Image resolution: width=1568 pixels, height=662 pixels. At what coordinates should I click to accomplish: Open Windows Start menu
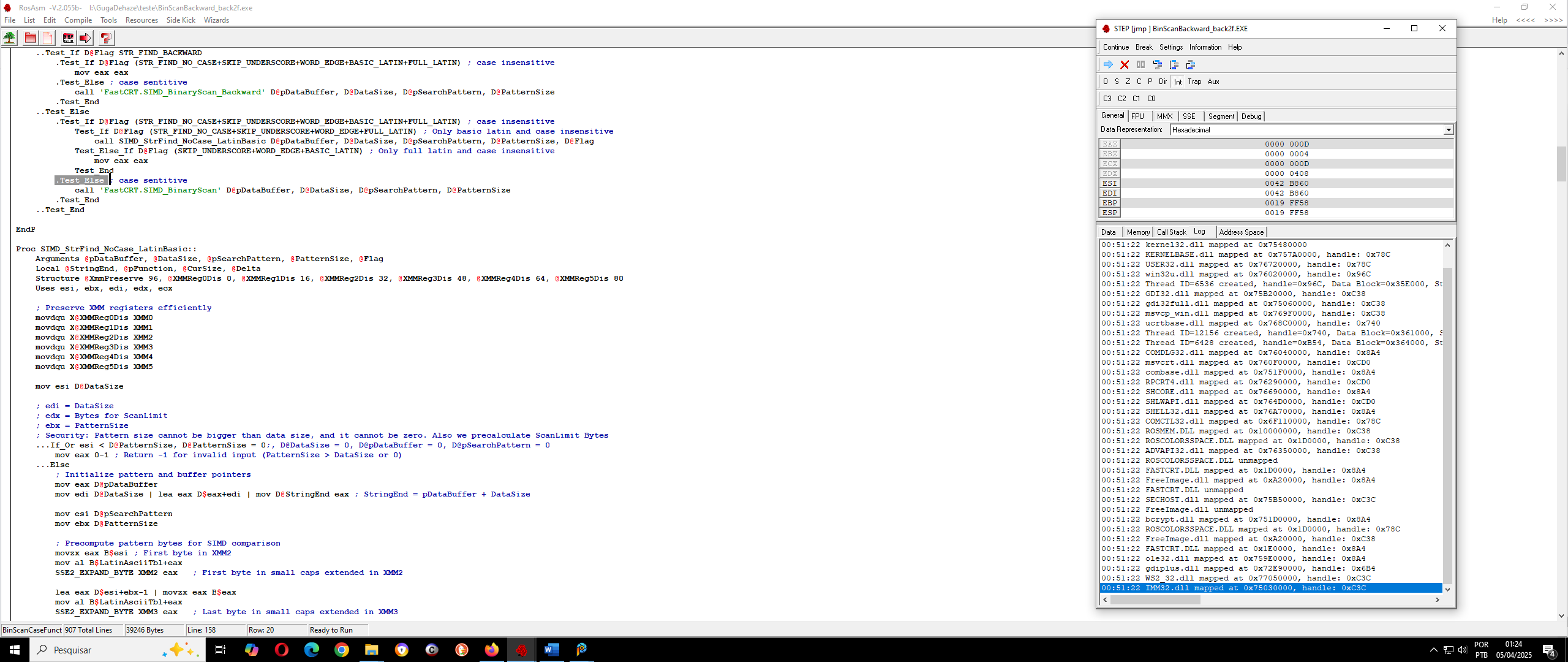coord(15,650)
